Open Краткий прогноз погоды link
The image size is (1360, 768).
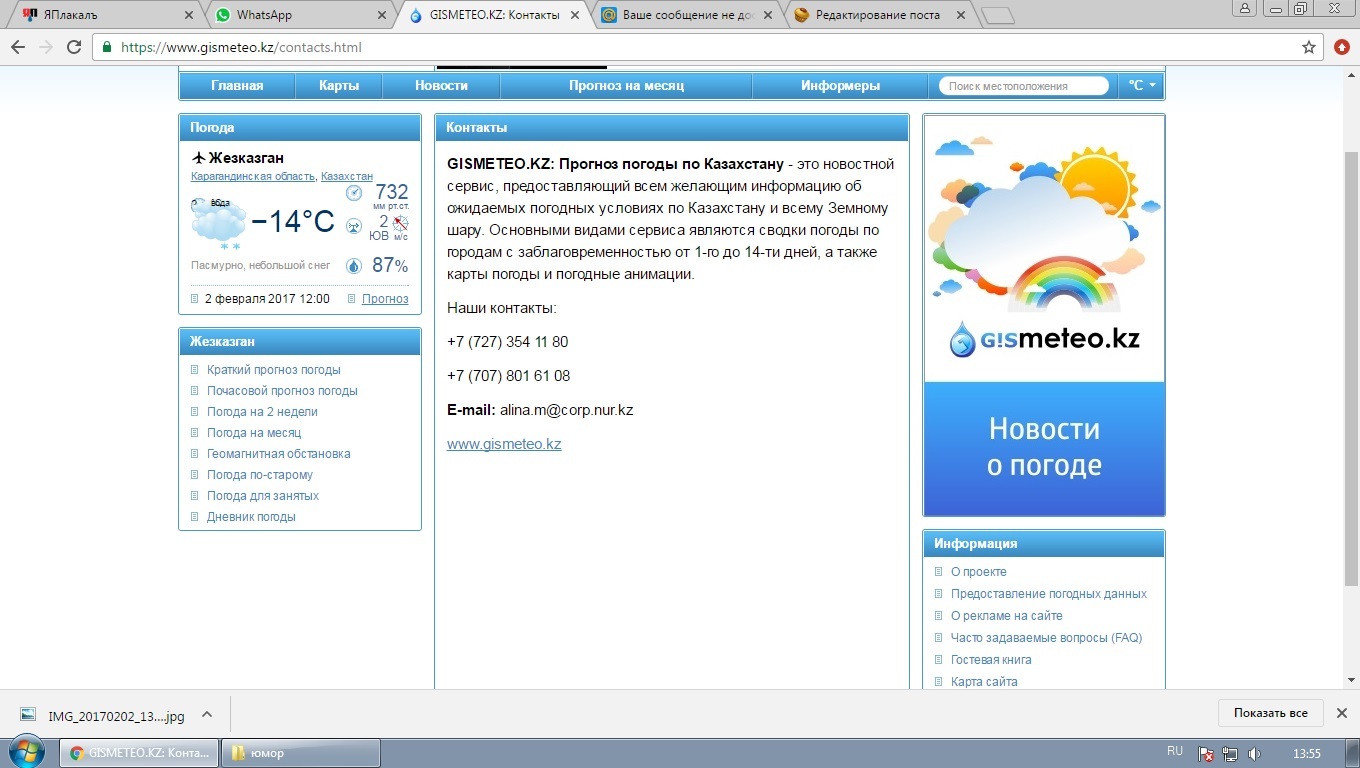(x=274, y=370)
